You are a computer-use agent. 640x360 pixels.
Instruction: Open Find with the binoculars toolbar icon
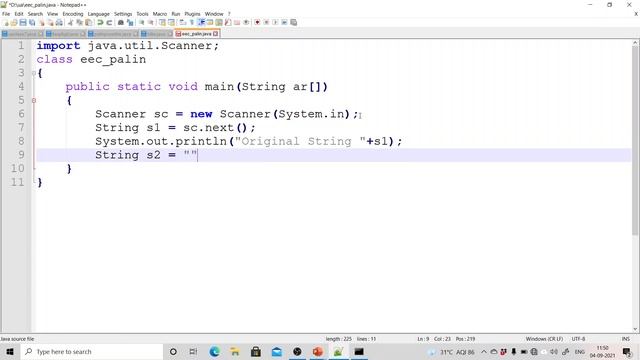121,22
